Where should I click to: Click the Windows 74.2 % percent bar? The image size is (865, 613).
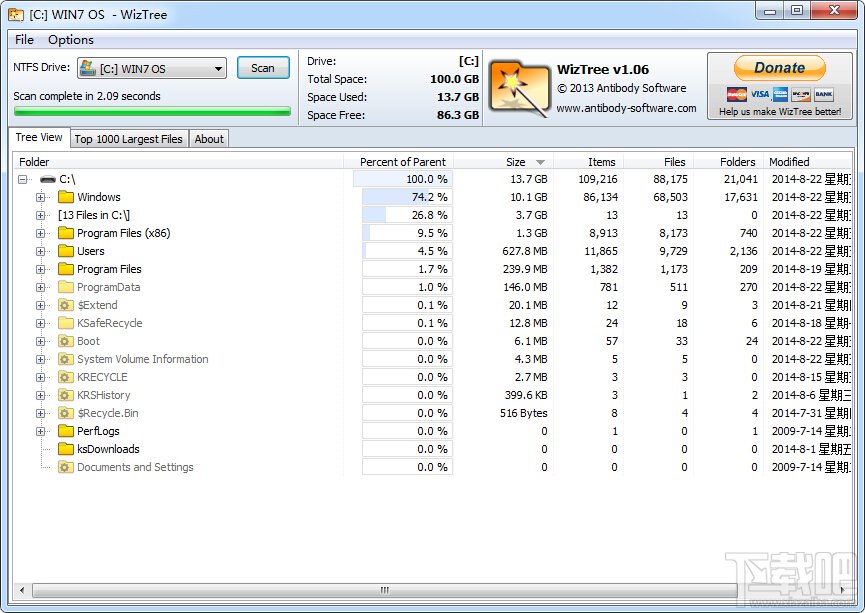click(407, 197)
